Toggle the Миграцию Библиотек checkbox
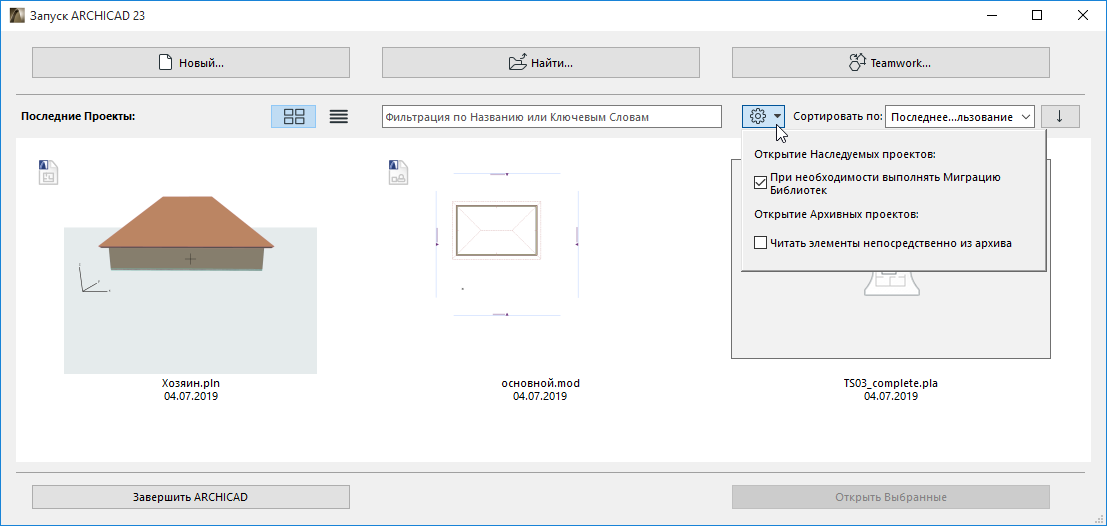The height and width of the screenshot is (526, 1107). click(x=760, y=183)
